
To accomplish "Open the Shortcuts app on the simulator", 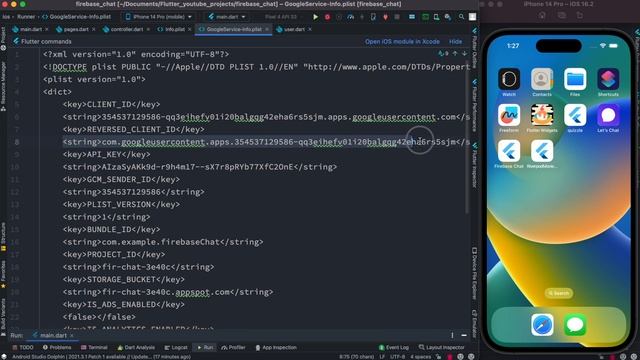I will [x=608, y=79].
